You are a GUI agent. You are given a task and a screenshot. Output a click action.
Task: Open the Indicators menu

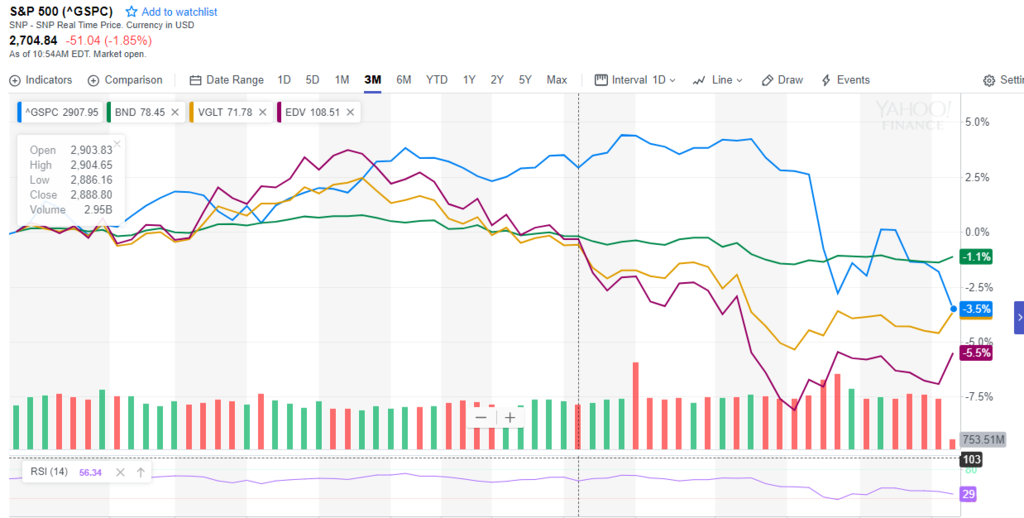click(40, 80)
